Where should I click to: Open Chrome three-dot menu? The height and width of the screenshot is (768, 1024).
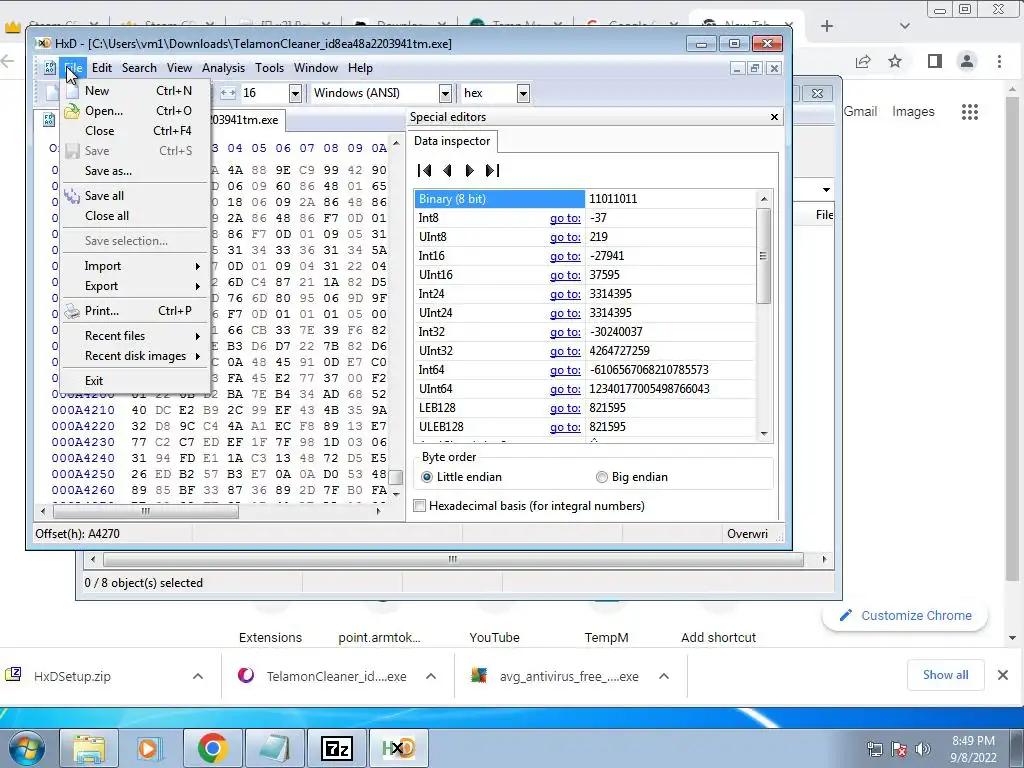(999, 61)
